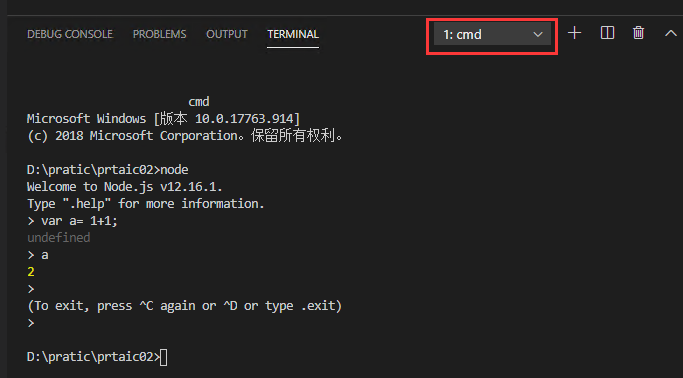This screenshot has height=378, width=683.
Task: Split the terminal with split icon
Action: click(x=607, y=33)
